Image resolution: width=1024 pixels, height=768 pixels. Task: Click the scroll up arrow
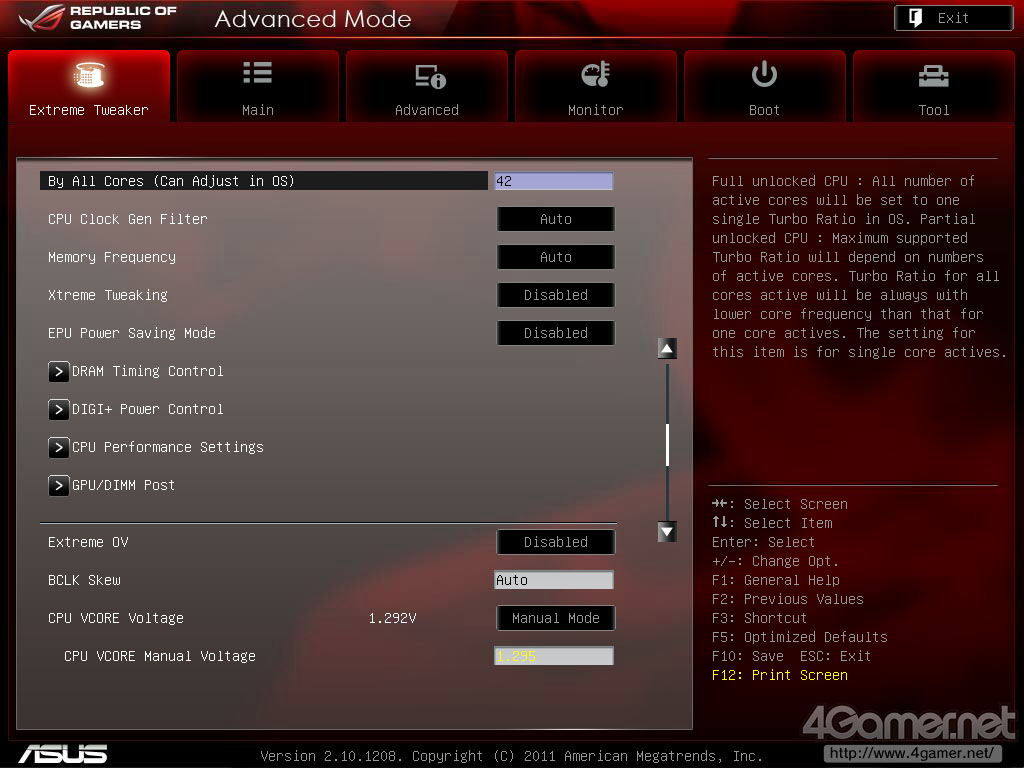point(667,348)
